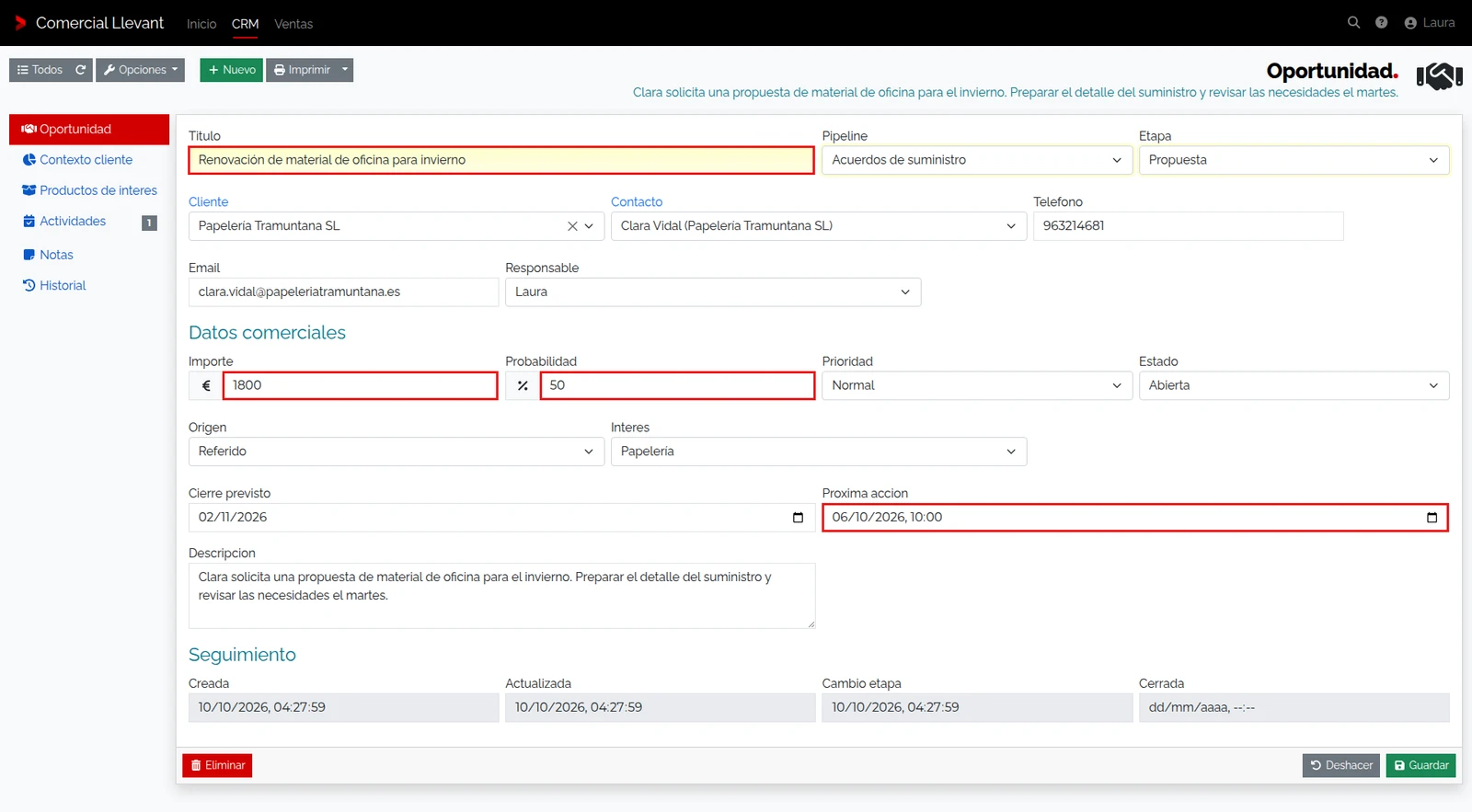Open calendar picker for Cierre previsto
1472x812 pixels.
[798, 518]
